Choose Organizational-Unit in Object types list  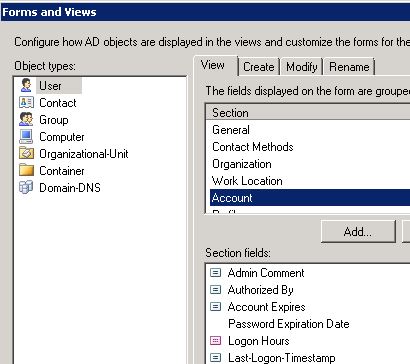(x=84, y=154)
